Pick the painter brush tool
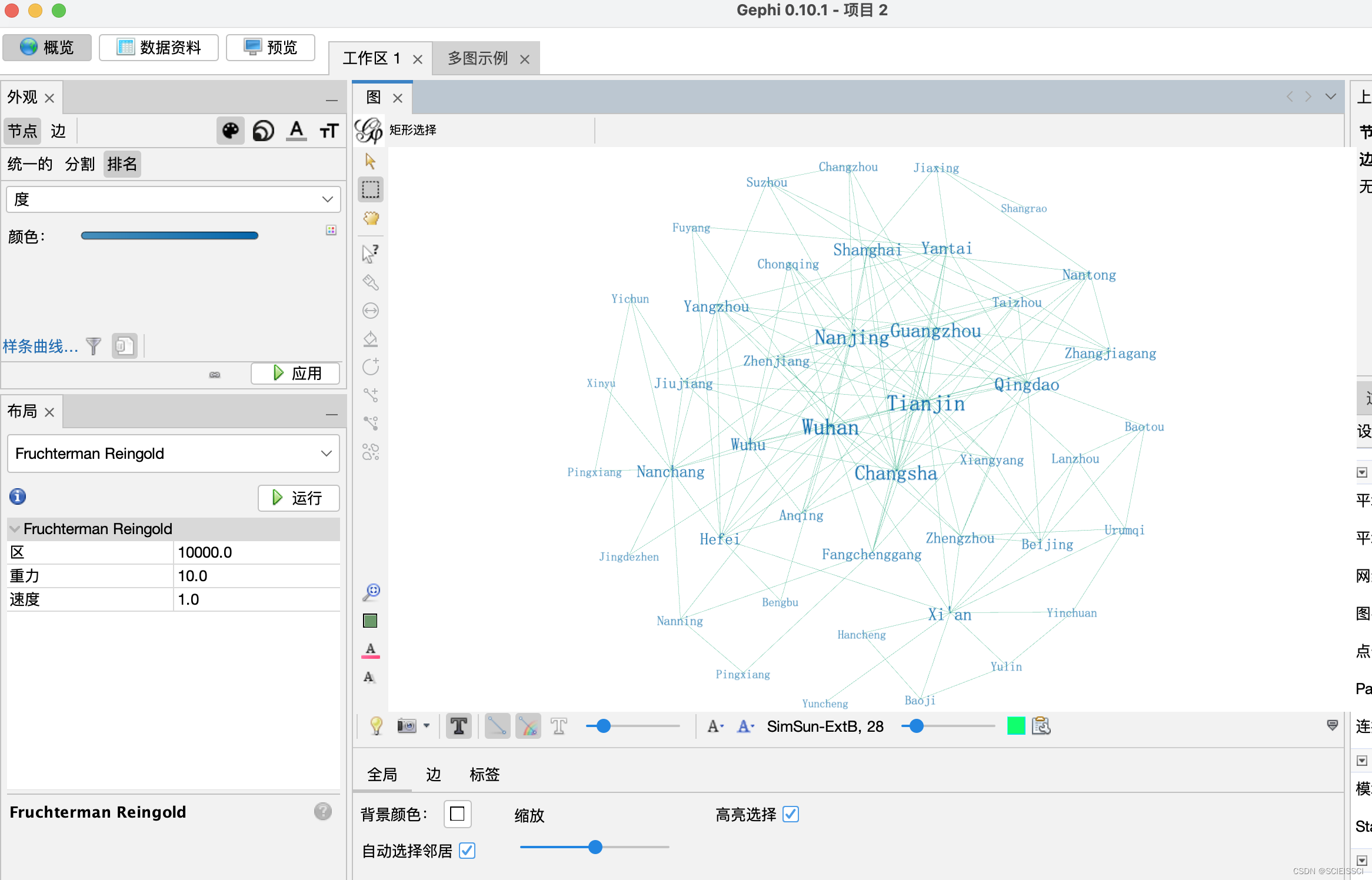1372x880 pixels. click(x=370, y=281)
